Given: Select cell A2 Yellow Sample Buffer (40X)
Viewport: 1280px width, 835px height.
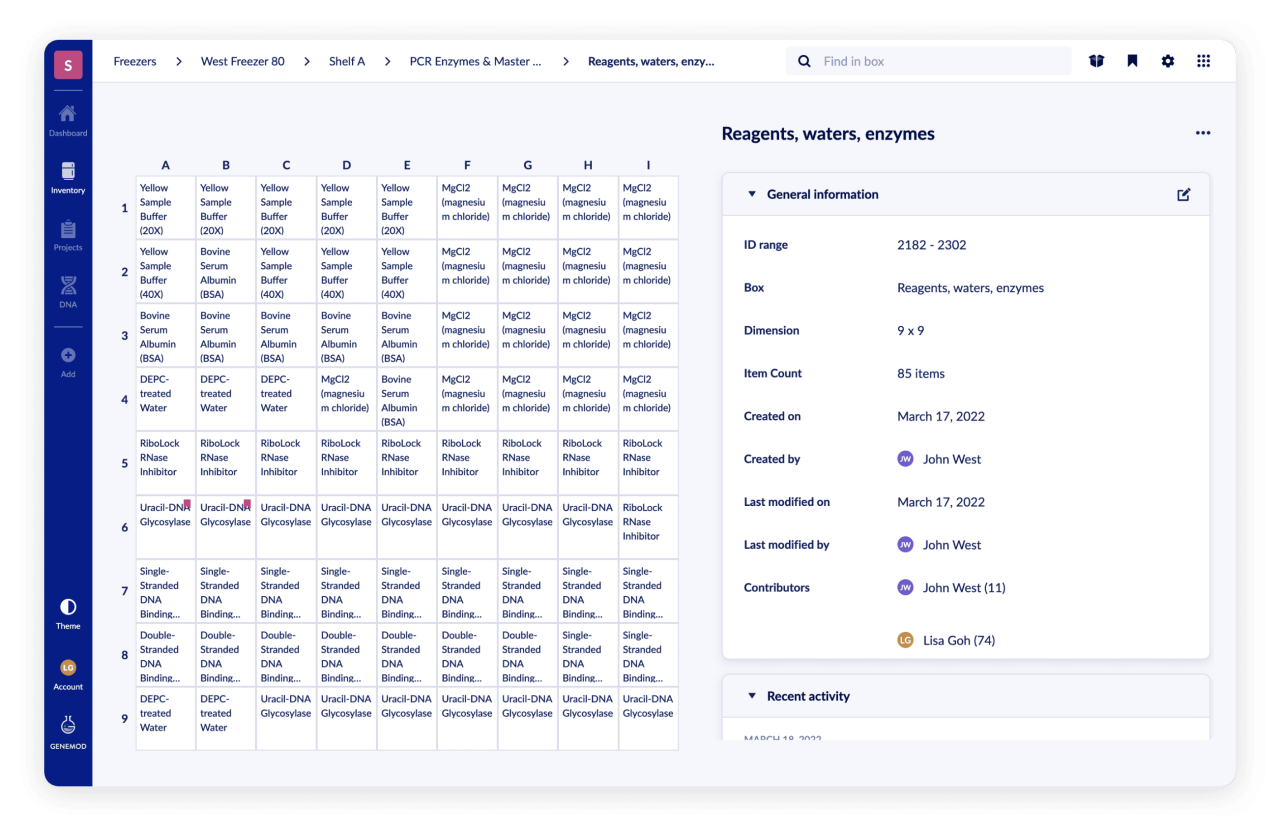Looking at the screenshot, I should pyautogui.click(x=166, y=272).
